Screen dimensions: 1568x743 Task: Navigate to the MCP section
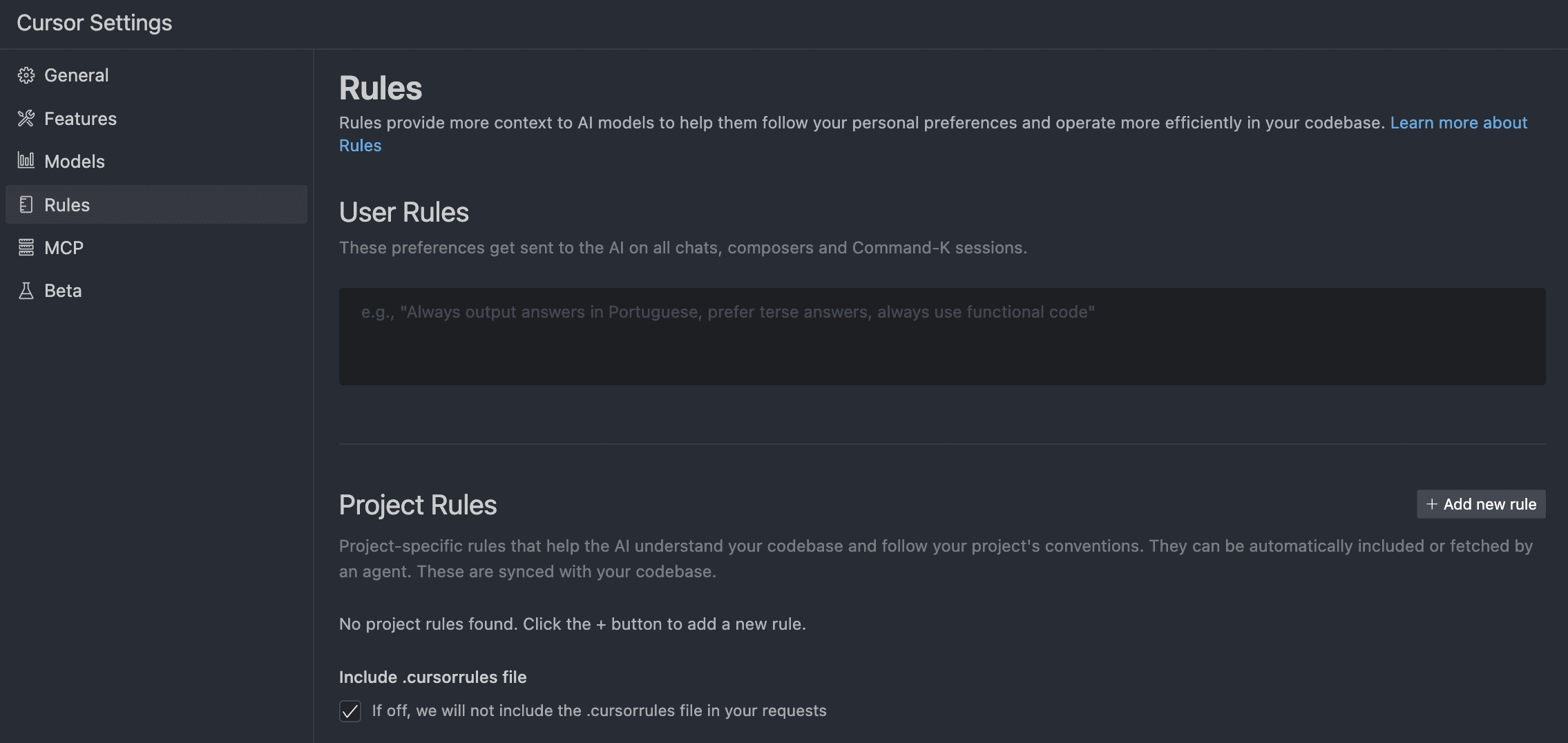[x=64, y=247]
